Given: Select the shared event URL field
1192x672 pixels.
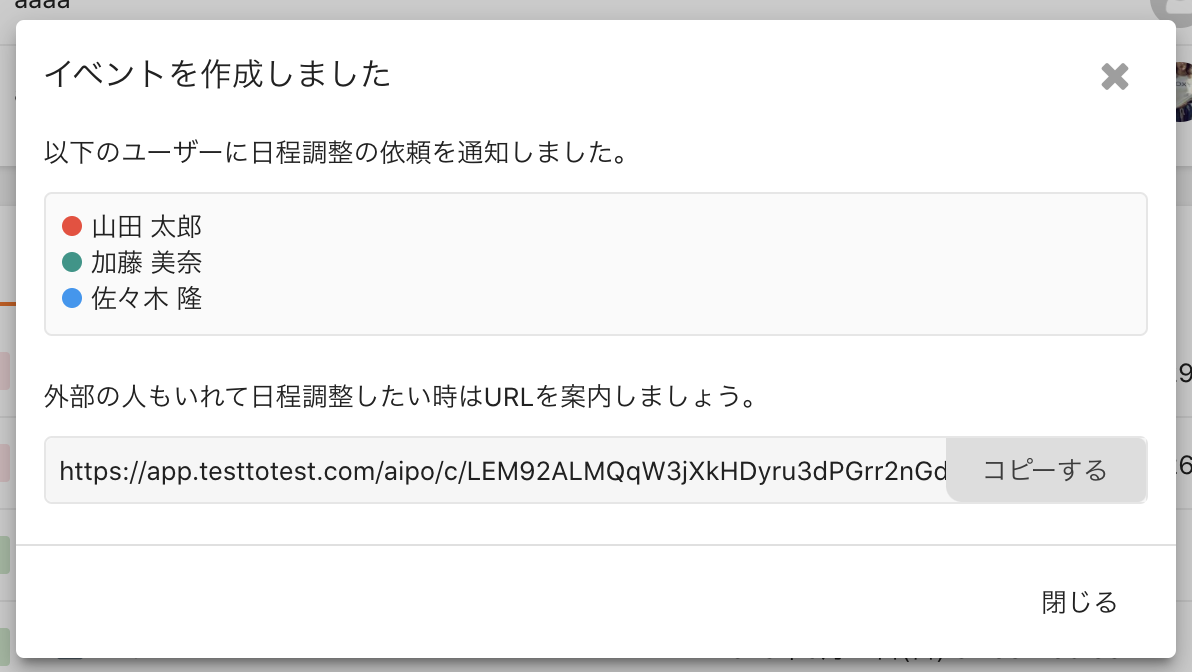Looking at the screenshot, I should tap(496, 470).
